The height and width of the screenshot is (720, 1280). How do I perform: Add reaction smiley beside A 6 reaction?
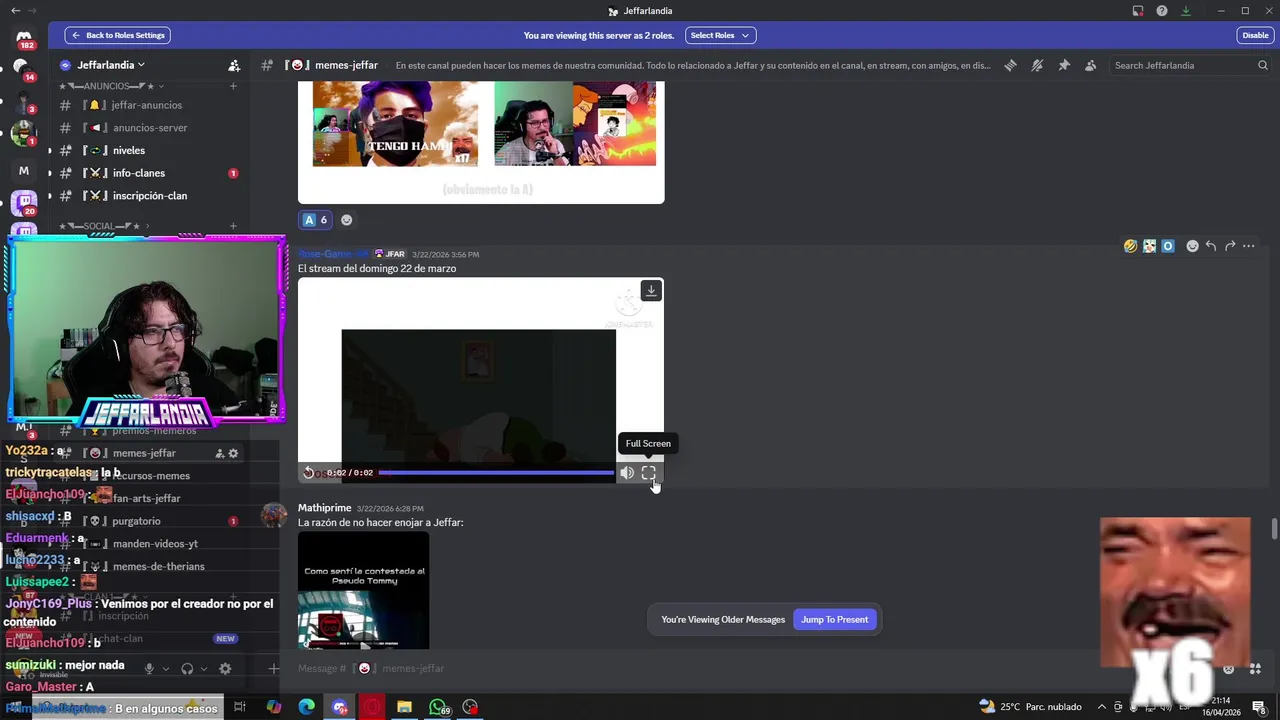click(x=346, y=220)
